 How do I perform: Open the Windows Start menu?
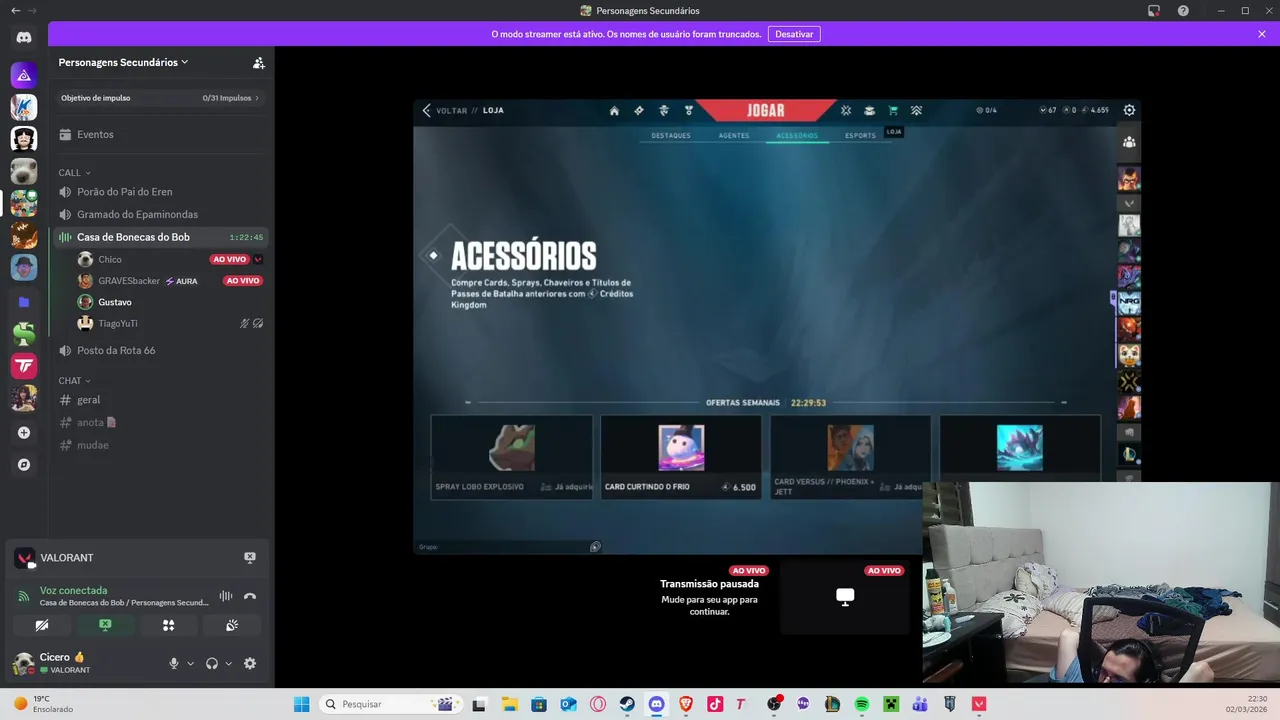(x=301, y=704)
